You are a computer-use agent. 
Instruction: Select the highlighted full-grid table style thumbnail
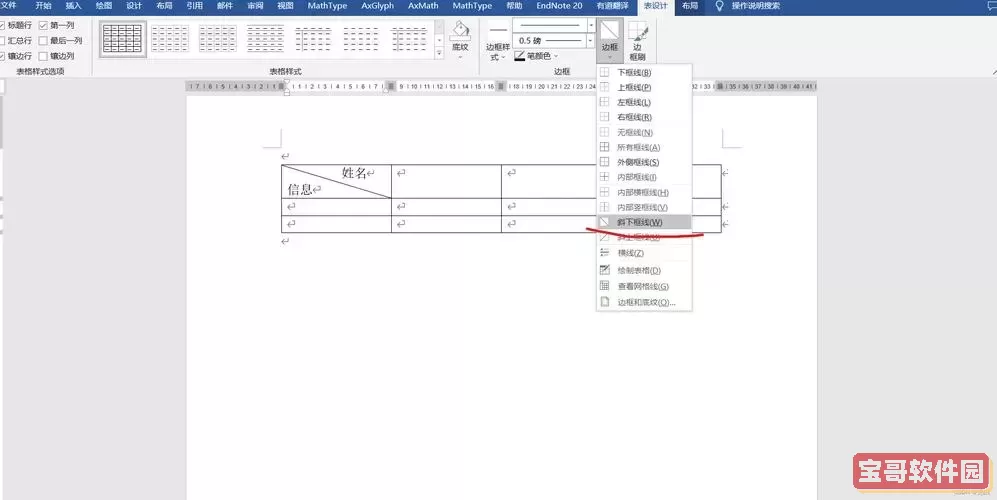(x=122, y=38)
